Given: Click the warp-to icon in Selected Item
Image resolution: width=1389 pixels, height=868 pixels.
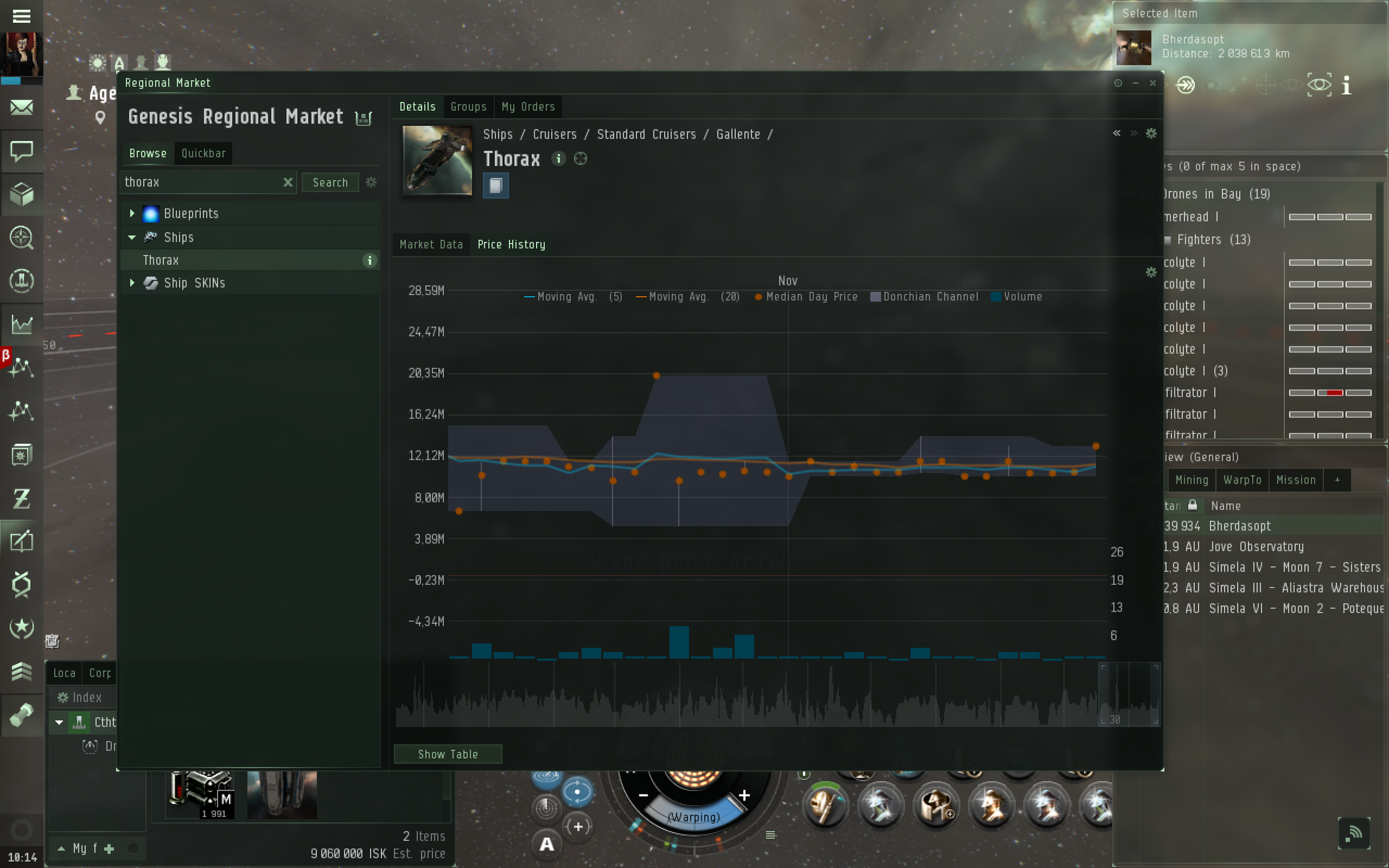Looking at the screenshot, I should coord(1185,85).
